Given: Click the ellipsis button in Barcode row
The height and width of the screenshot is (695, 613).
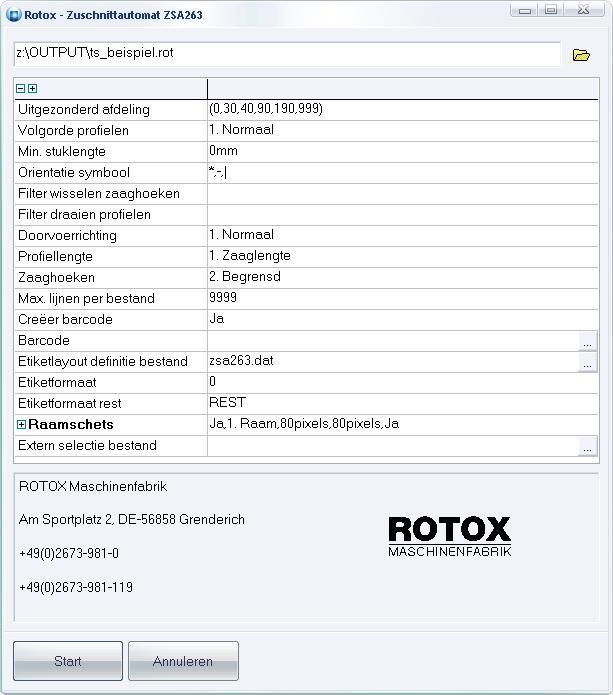Looking at the screenshot, I should point(588,341).
